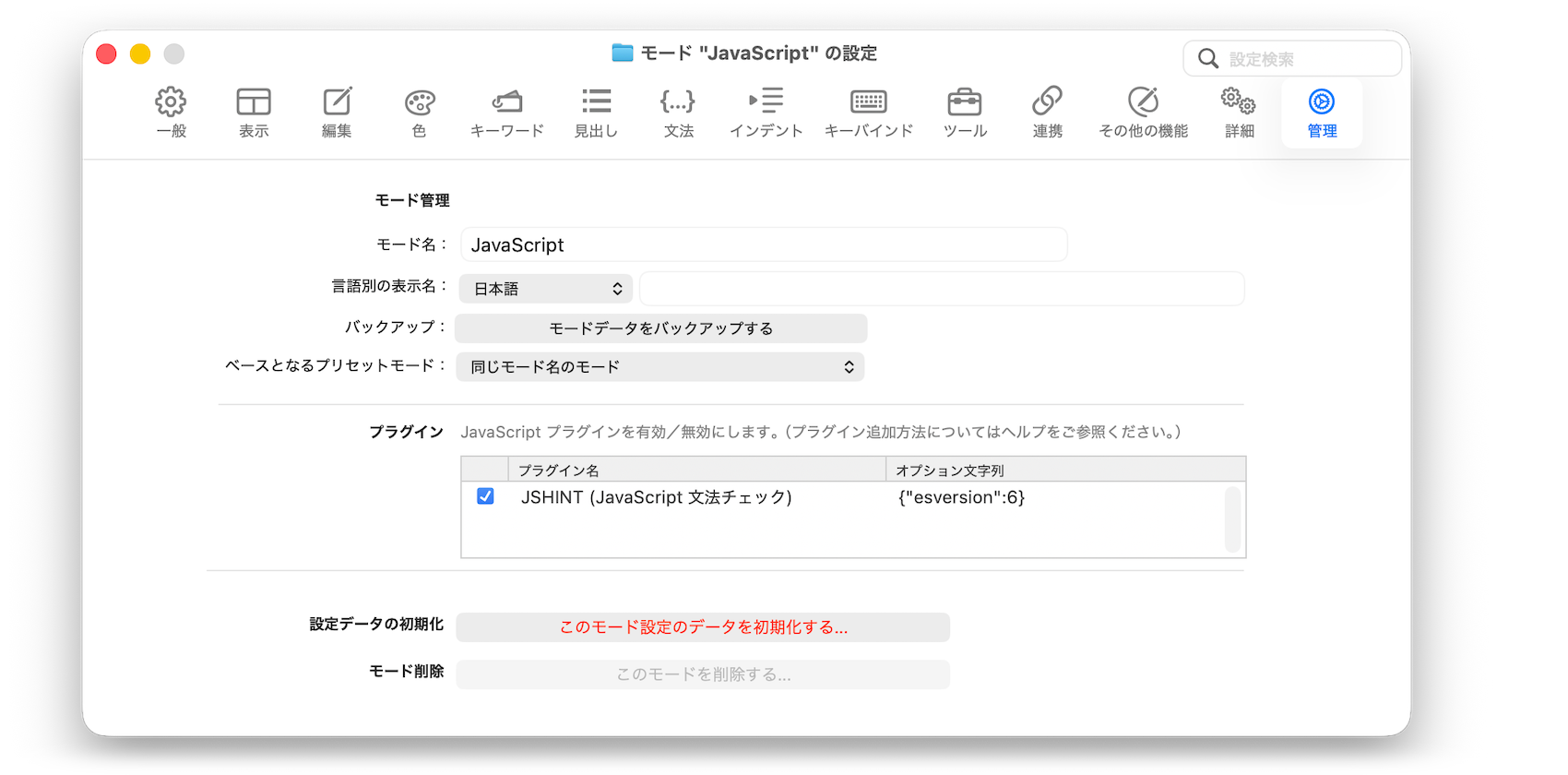
Task: Uncheck the JSHINT plugin checkbox
Action: click(x=485, y=496)
